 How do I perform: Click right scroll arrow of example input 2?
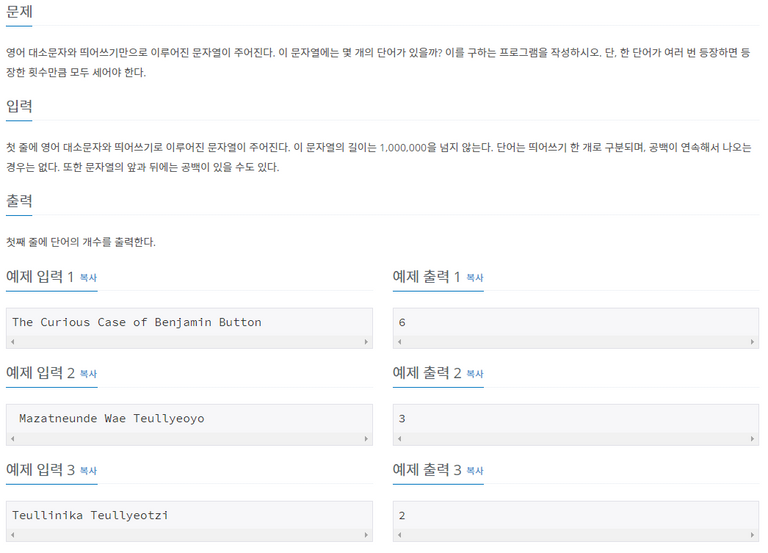pyautogui.click(x=366, y=439)
